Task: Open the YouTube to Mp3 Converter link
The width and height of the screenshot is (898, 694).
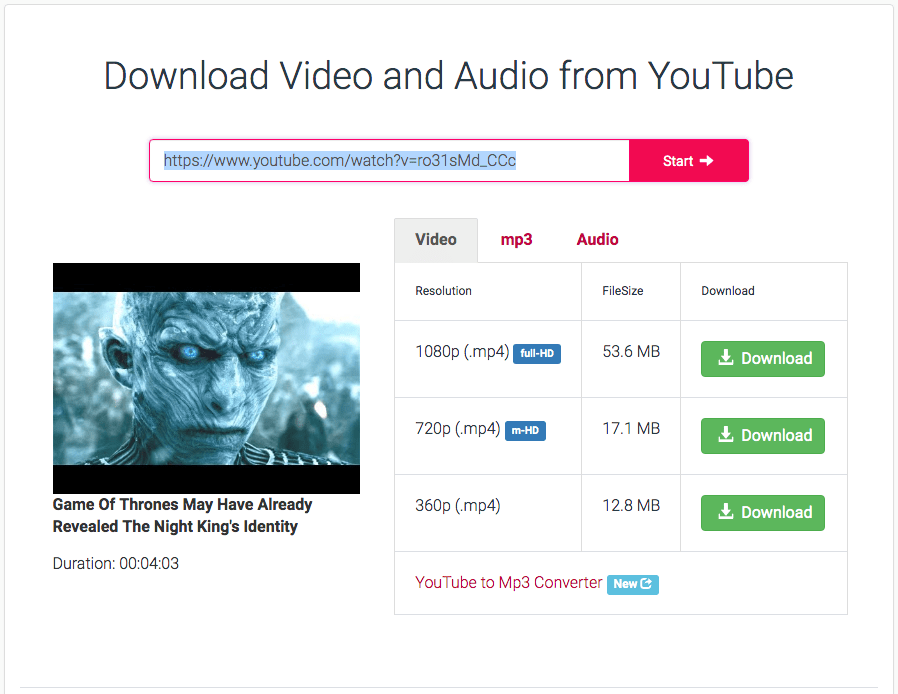Action: point(509,583)
